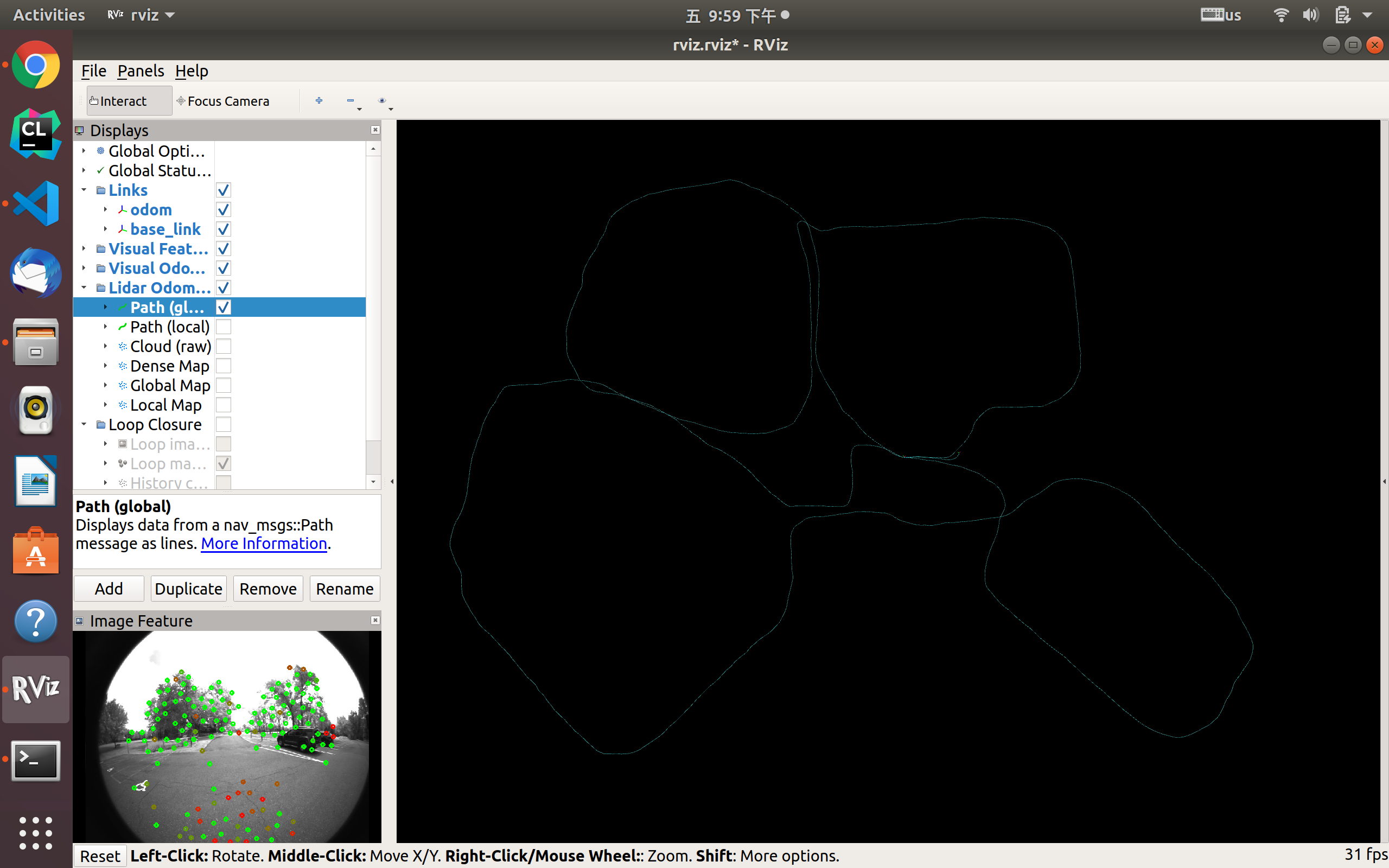Click the eye view icon in toolbar
Screen dimensions: 1389x868
pos(381,100)
